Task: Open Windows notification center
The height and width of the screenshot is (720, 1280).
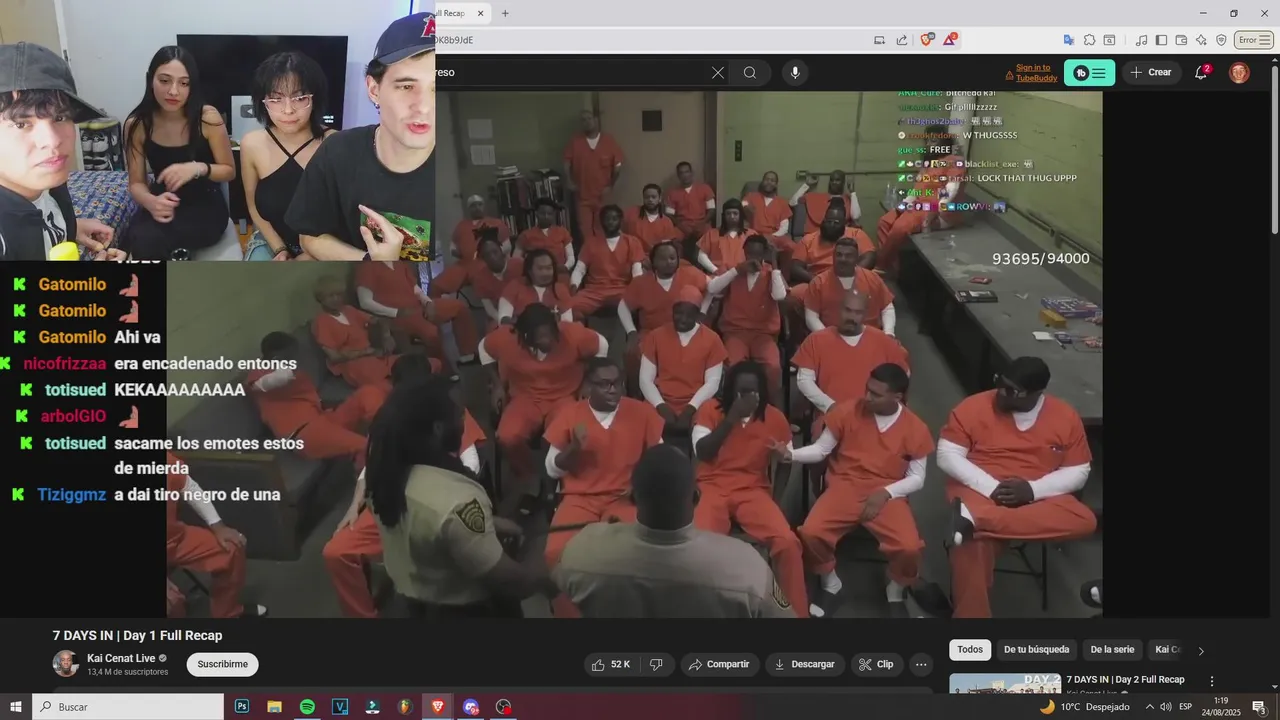Action: click(x=1259, y=706)
